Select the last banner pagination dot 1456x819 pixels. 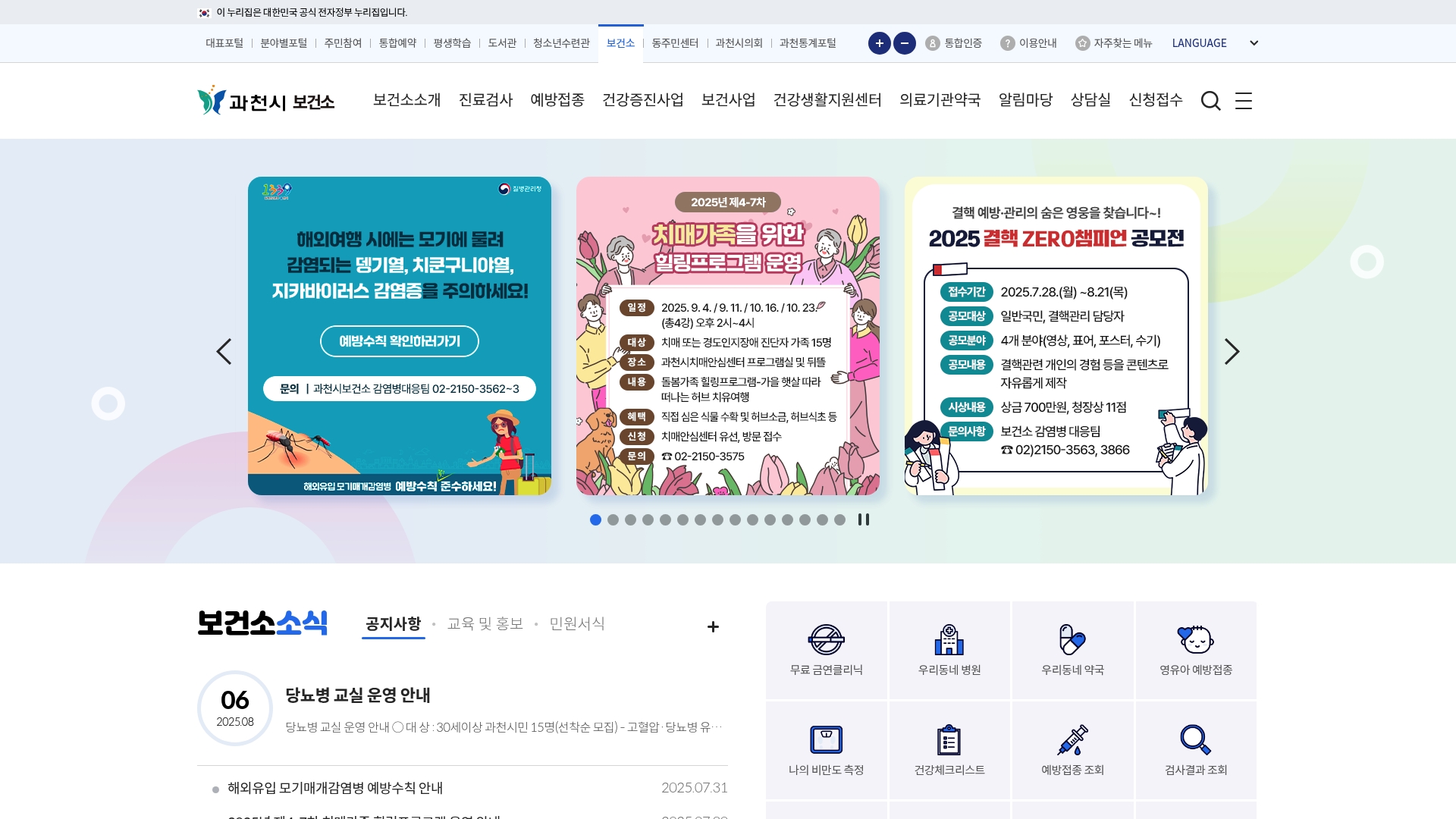tap(839, 519)
